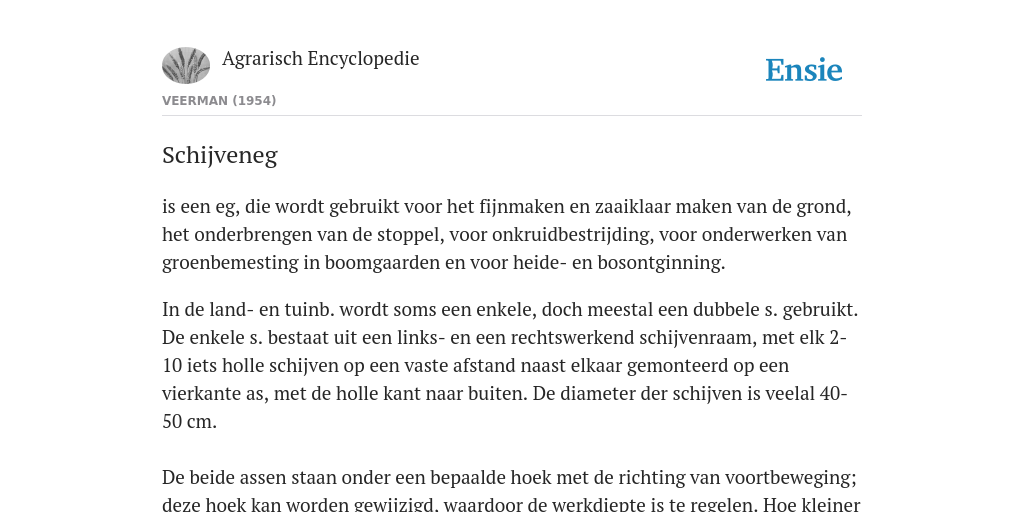This screenshot has width=1024, height=512.
Task: Click the word 'zaaiklaar' in the opening sentence
Action: pos(632,207)
